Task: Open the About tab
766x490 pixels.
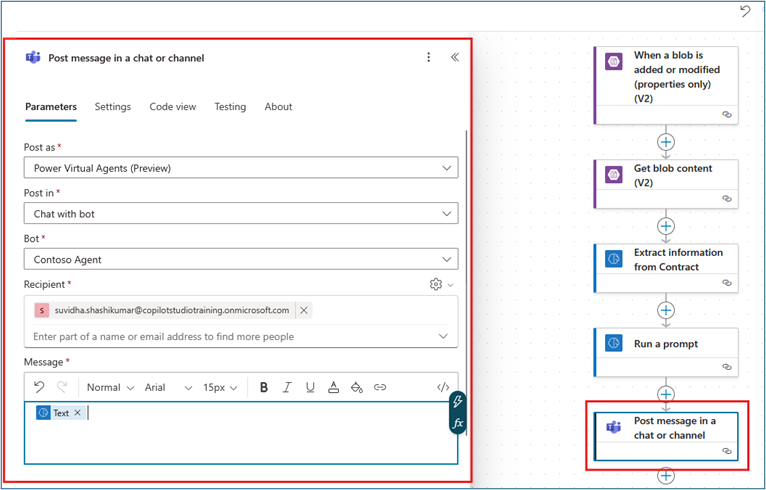Action: [x=278, y=107]
